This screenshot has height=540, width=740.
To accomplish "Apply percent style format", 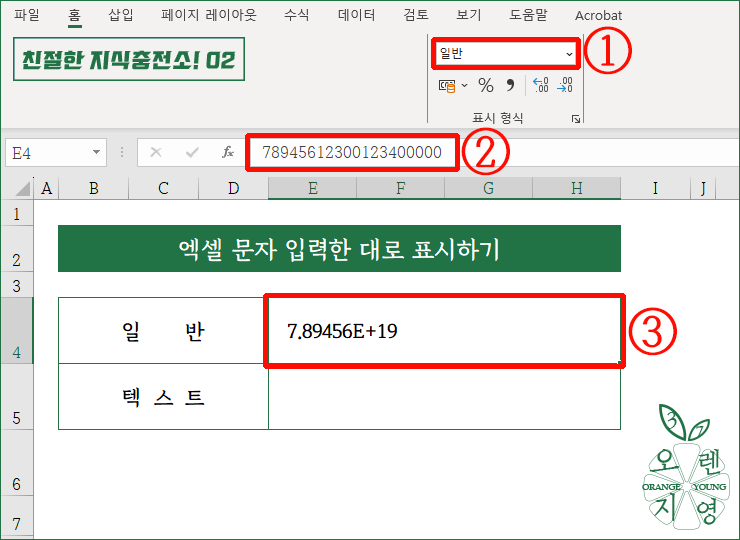I will 486,85.
